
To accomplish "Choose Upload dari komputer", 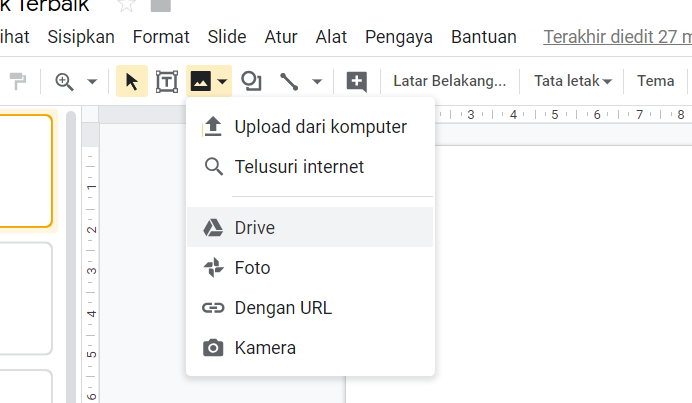I will tap(310, 127).
